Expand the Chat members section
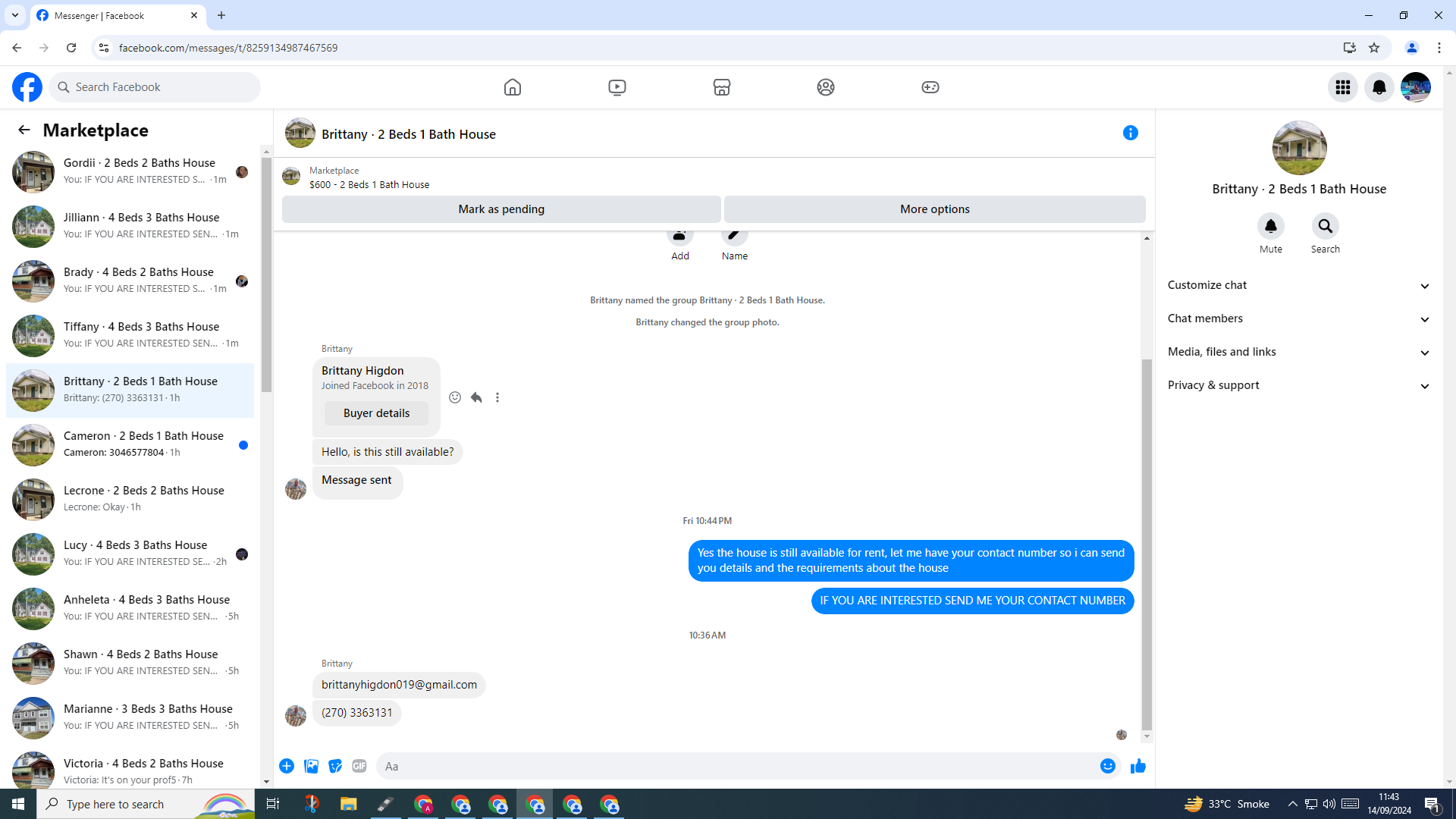The height and width of the screenshot is (819, 1456). [1298, 318]
